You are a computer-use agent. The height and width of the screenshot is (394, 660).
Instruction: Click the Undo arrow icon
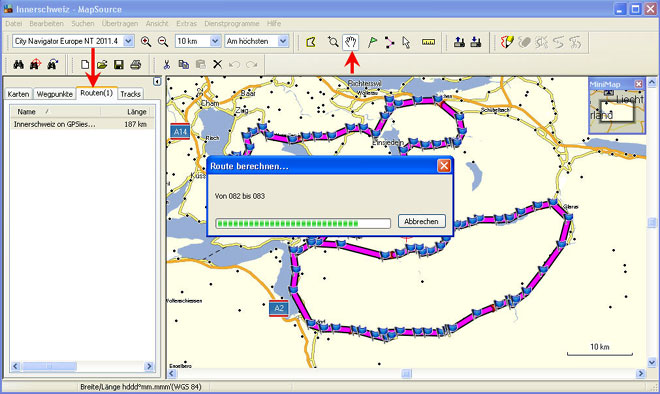(234, 64)
